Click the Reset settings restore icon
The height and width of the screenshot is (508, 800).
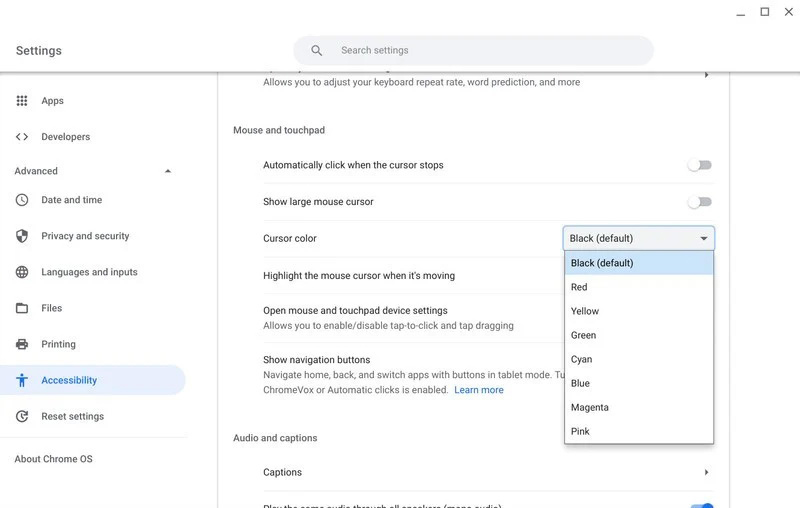pos(22,416)
